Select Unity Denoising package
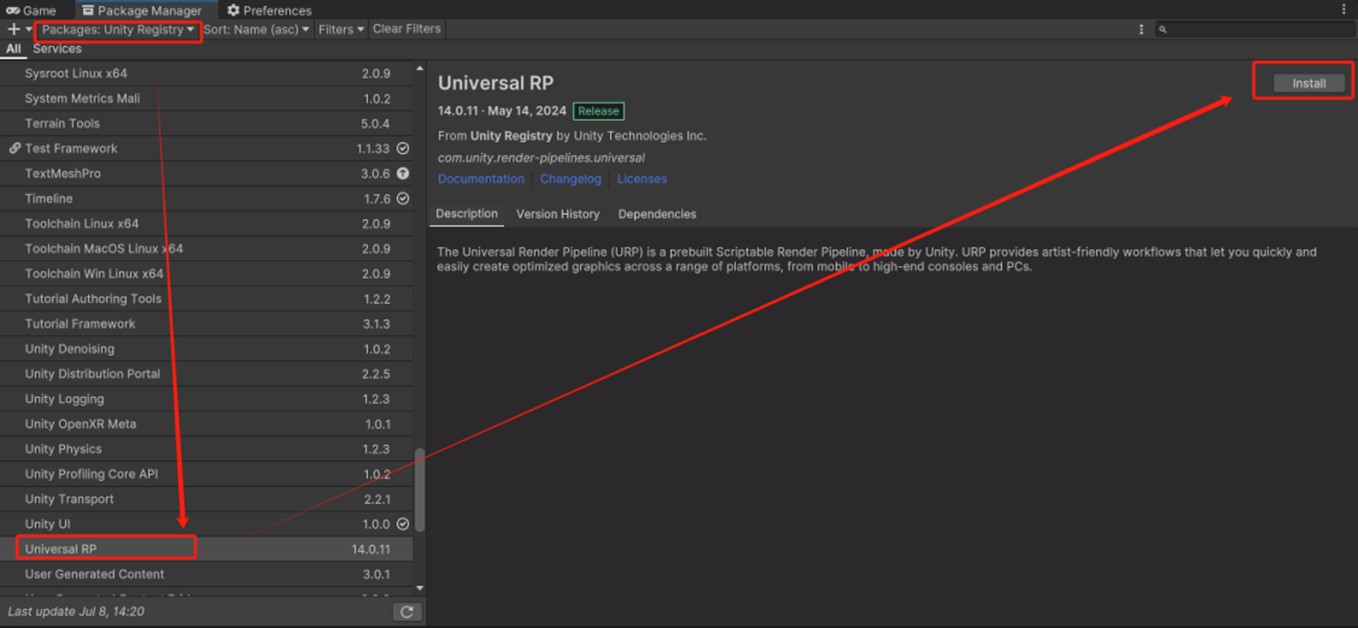This screenshot has width=1358, height=628. [x=207, y=348]
